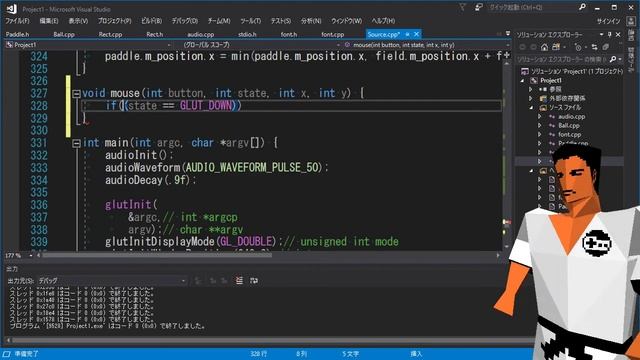Collapse the Project1 node in Solution Explorer
Viewport: 640px width, 360px height.
pyautogui.click(x=522, y=80)
